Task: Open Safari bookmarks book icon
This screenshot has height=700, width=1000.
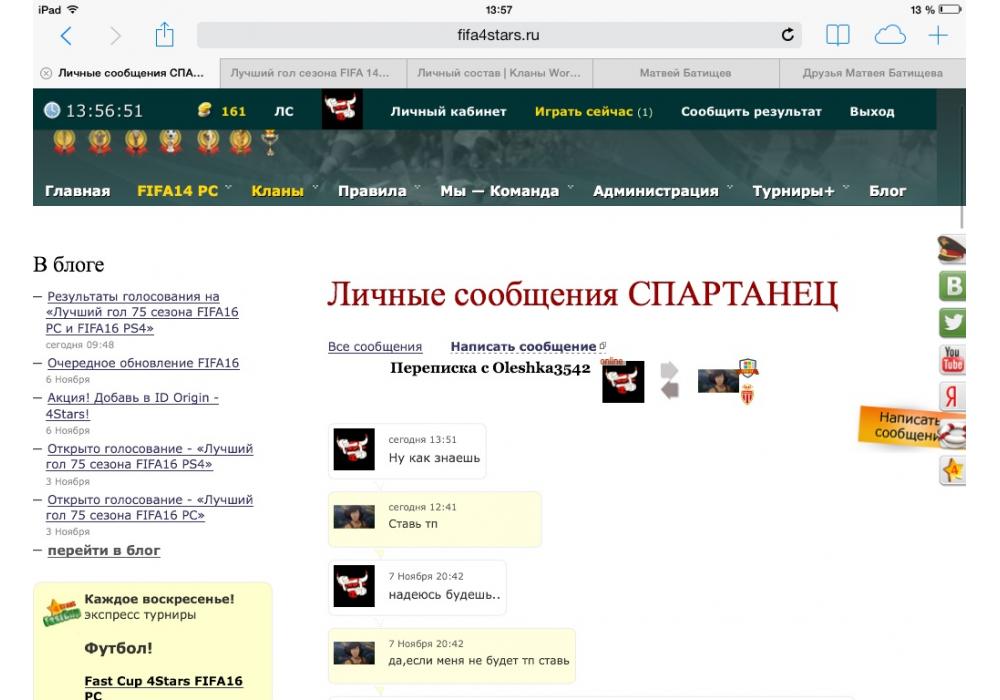Action: click(837, 36)
